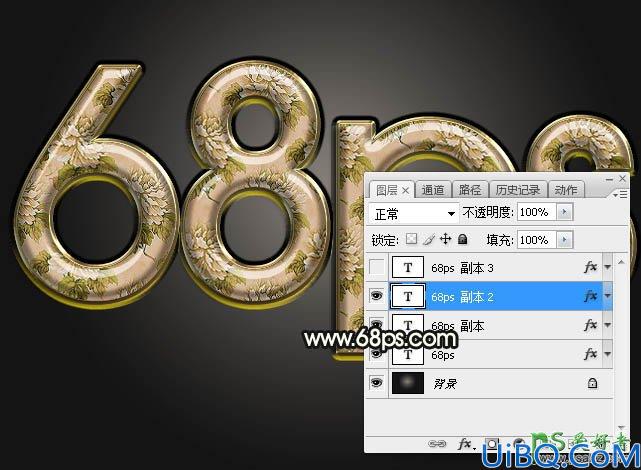Minimize the Layers panel

tap(609, 179)
